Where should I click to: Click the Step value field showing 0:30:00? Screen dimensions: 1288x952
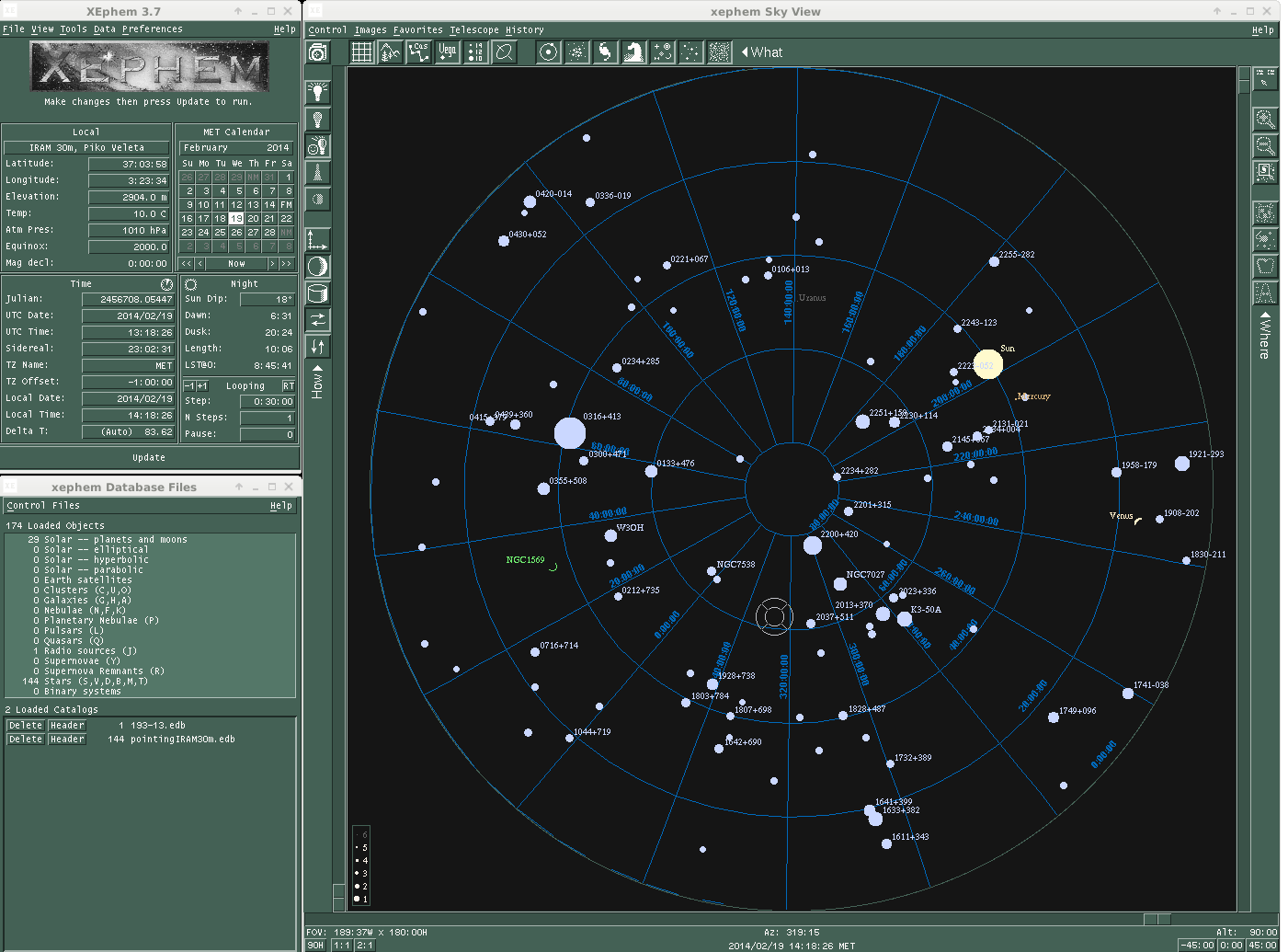pos(267,402)
